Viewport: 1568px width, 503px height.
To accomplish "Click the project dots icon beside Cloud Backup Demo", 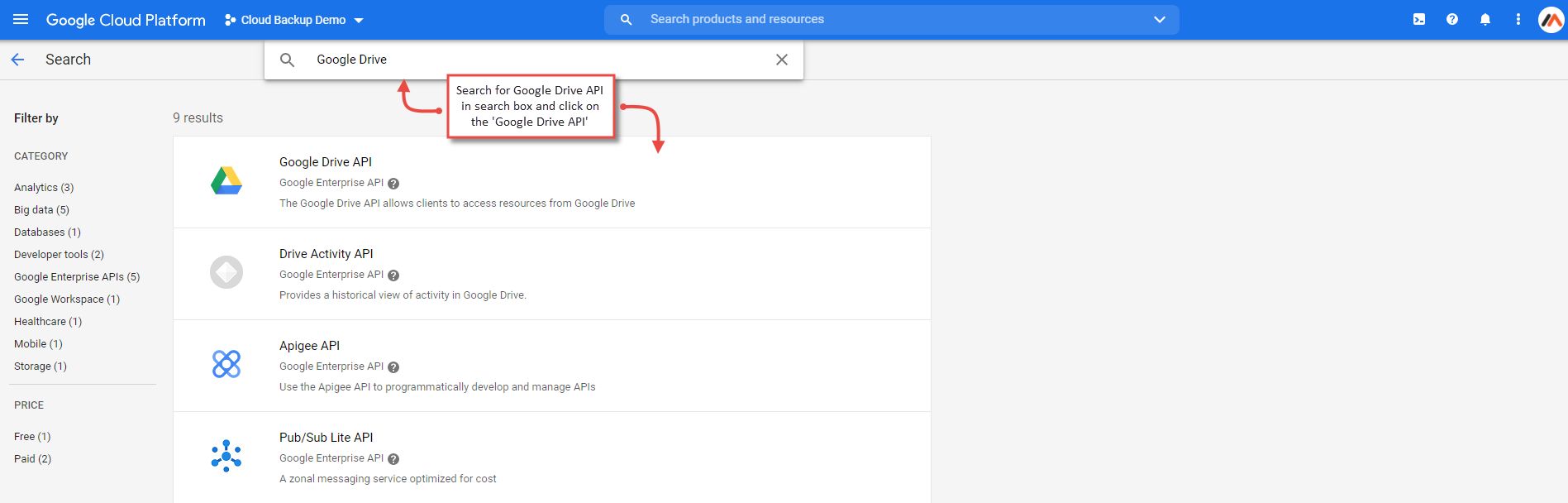I will coord(230,20).
